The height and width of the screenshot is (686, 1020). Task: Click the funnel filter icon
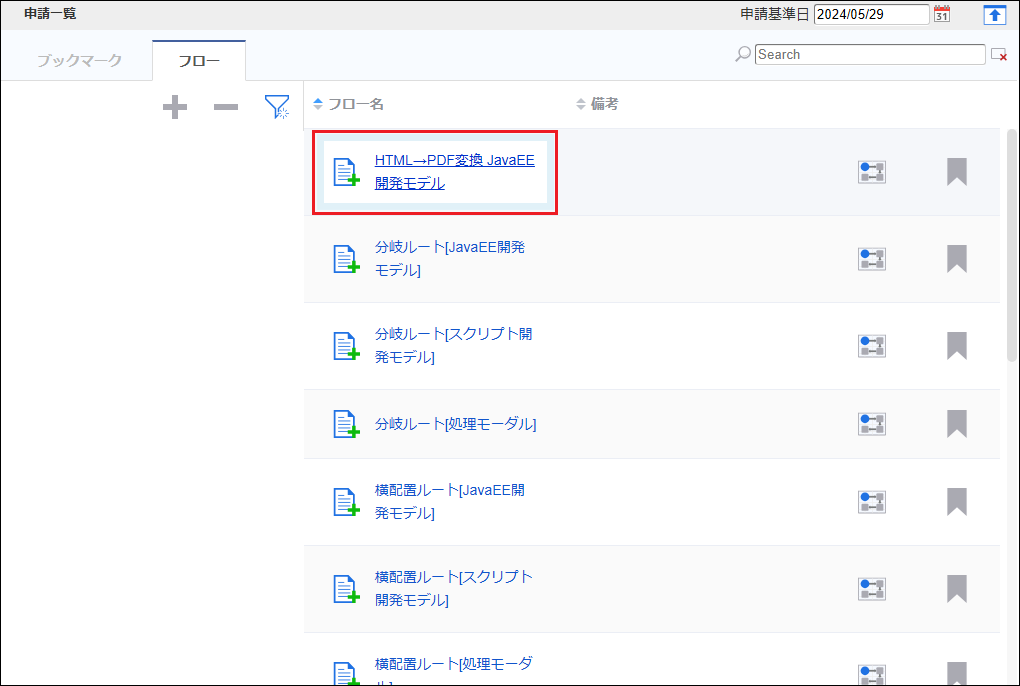tap(277, 107)
